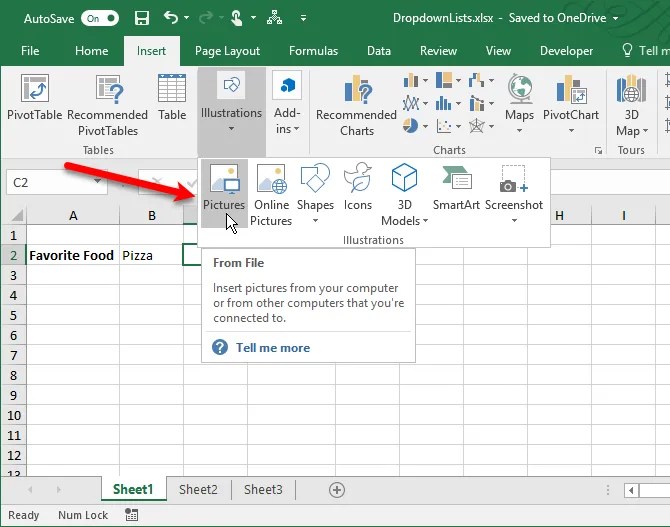Undo the last action
The height and width of the screenshot is (527, 670).
click(170, 18)
